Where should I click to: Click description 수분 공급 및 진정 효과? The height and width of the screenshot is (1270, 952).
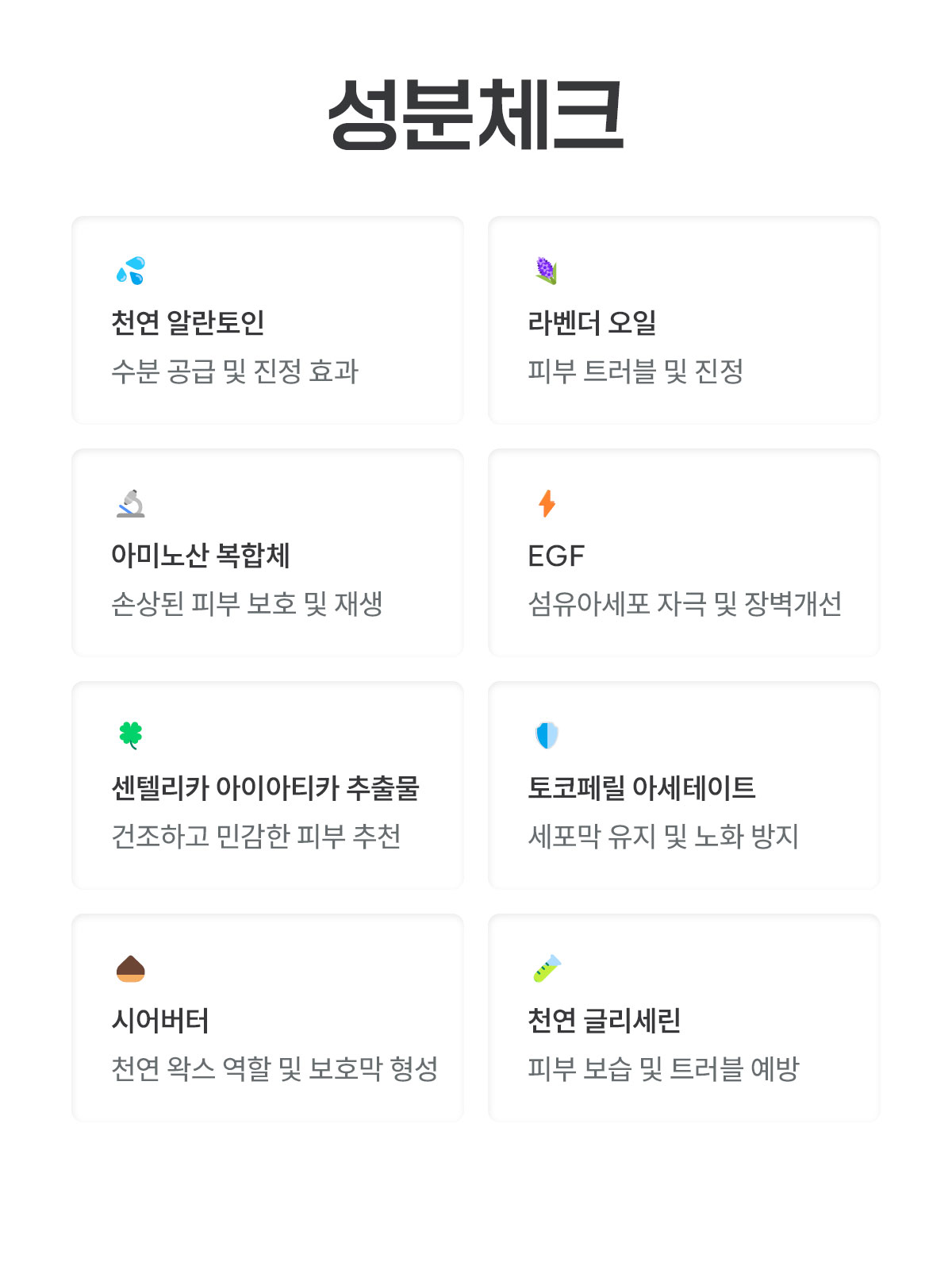pyautogui.click(x=235, y=371)
